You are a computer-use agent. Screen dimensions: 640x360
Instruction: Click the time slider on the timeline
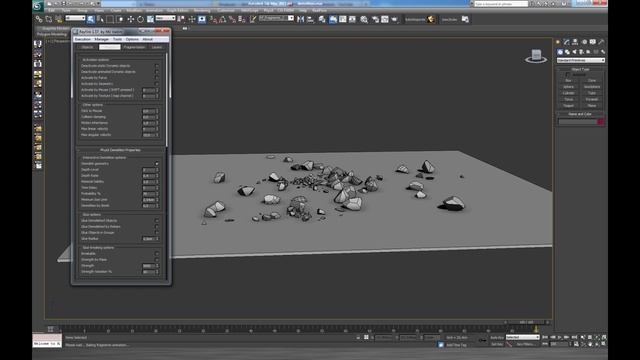coord(527,322)
